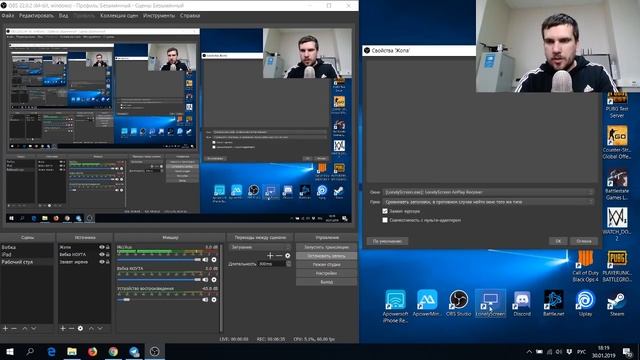This screenshot has width=640, height=360.
Task: Open the Вид menu
Action: pos(63,16)
